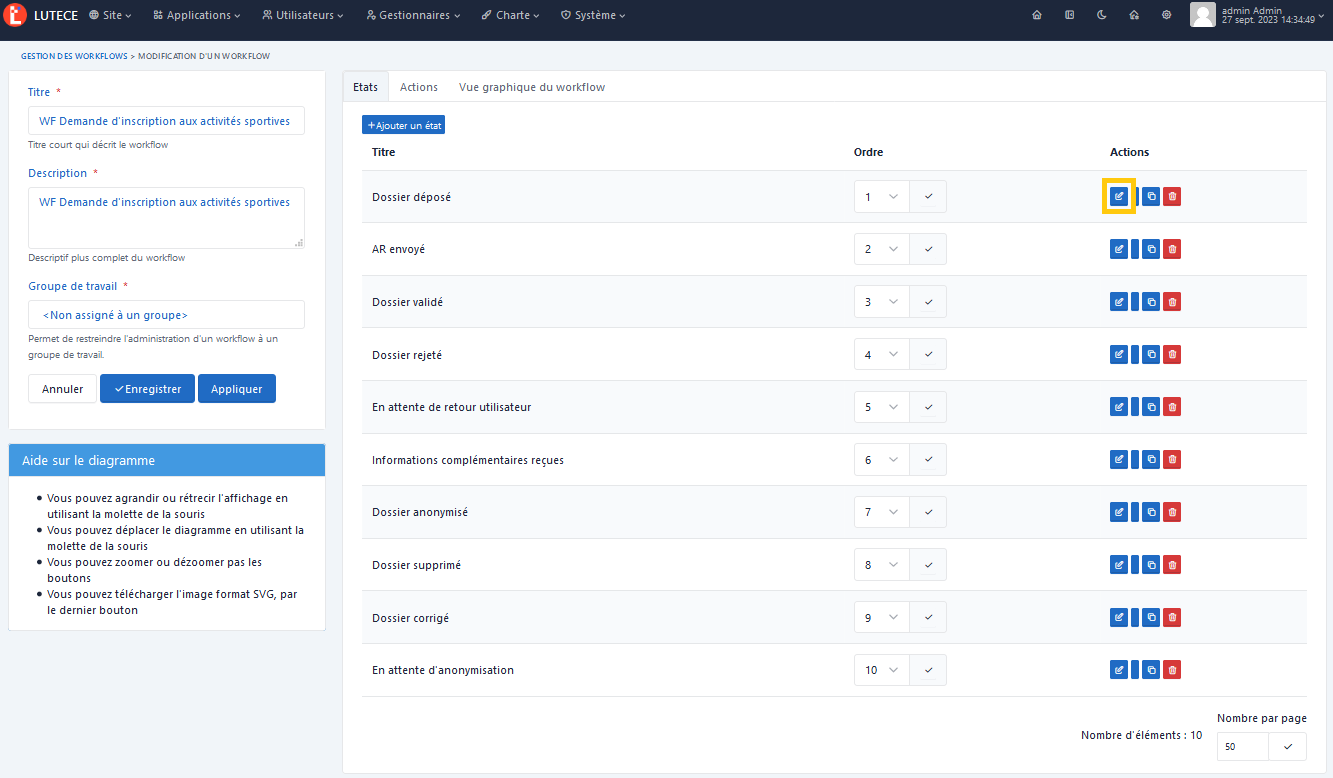Switch to dark mode with moon icon

[x=1102, y=15]
